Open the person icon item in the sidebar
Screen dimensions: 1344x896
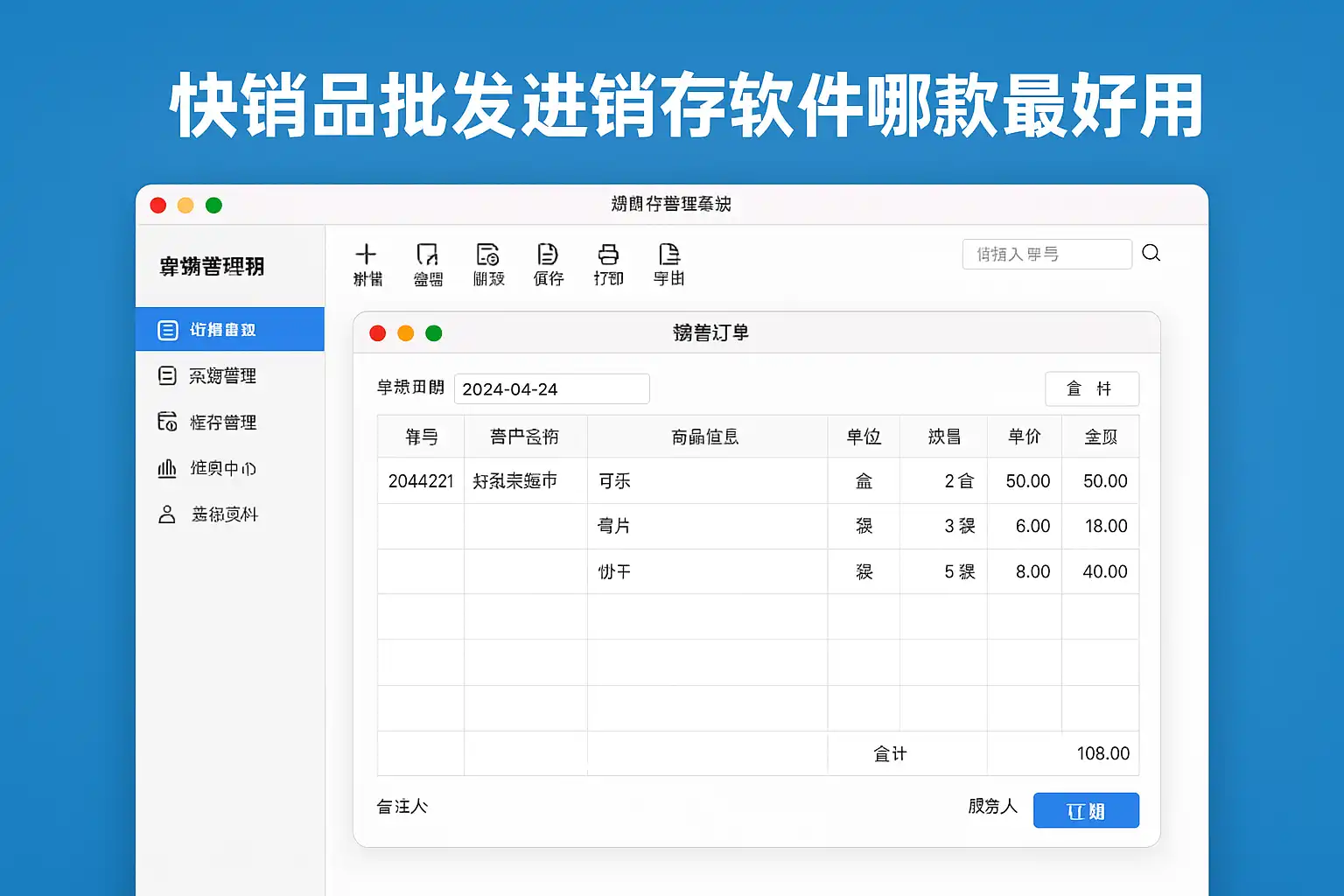click(x=207, y=514)
